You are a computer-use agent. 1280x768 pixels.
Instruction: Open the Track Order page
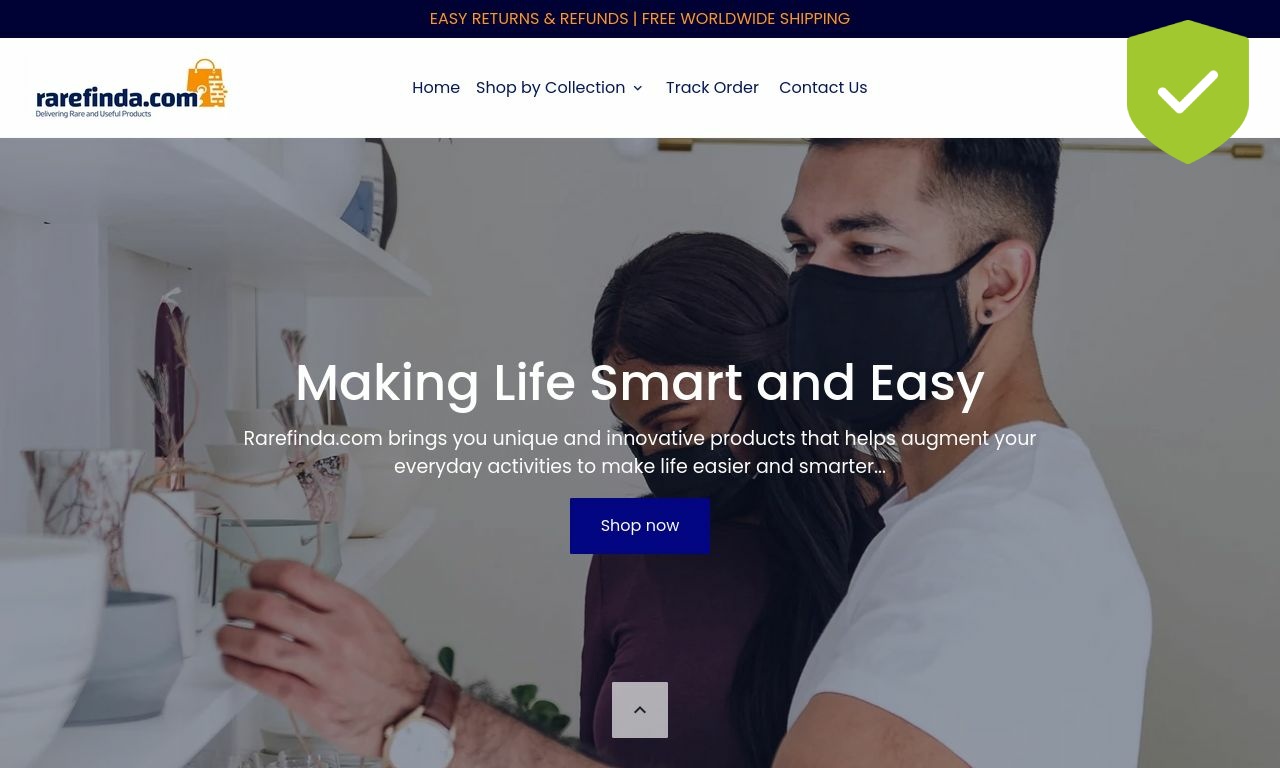712,88
